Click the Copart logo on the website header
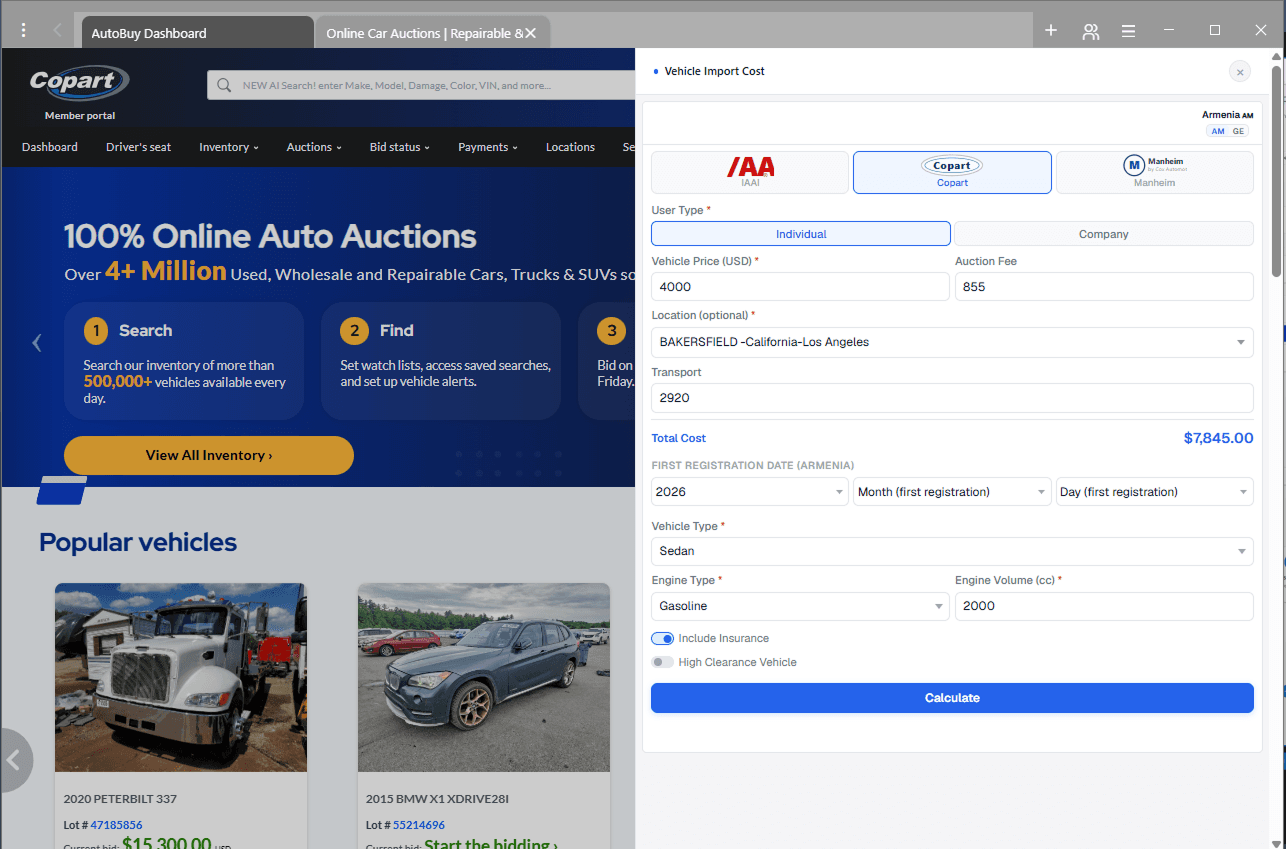Viewport: 1286px width, 849px height. (80, 82)
